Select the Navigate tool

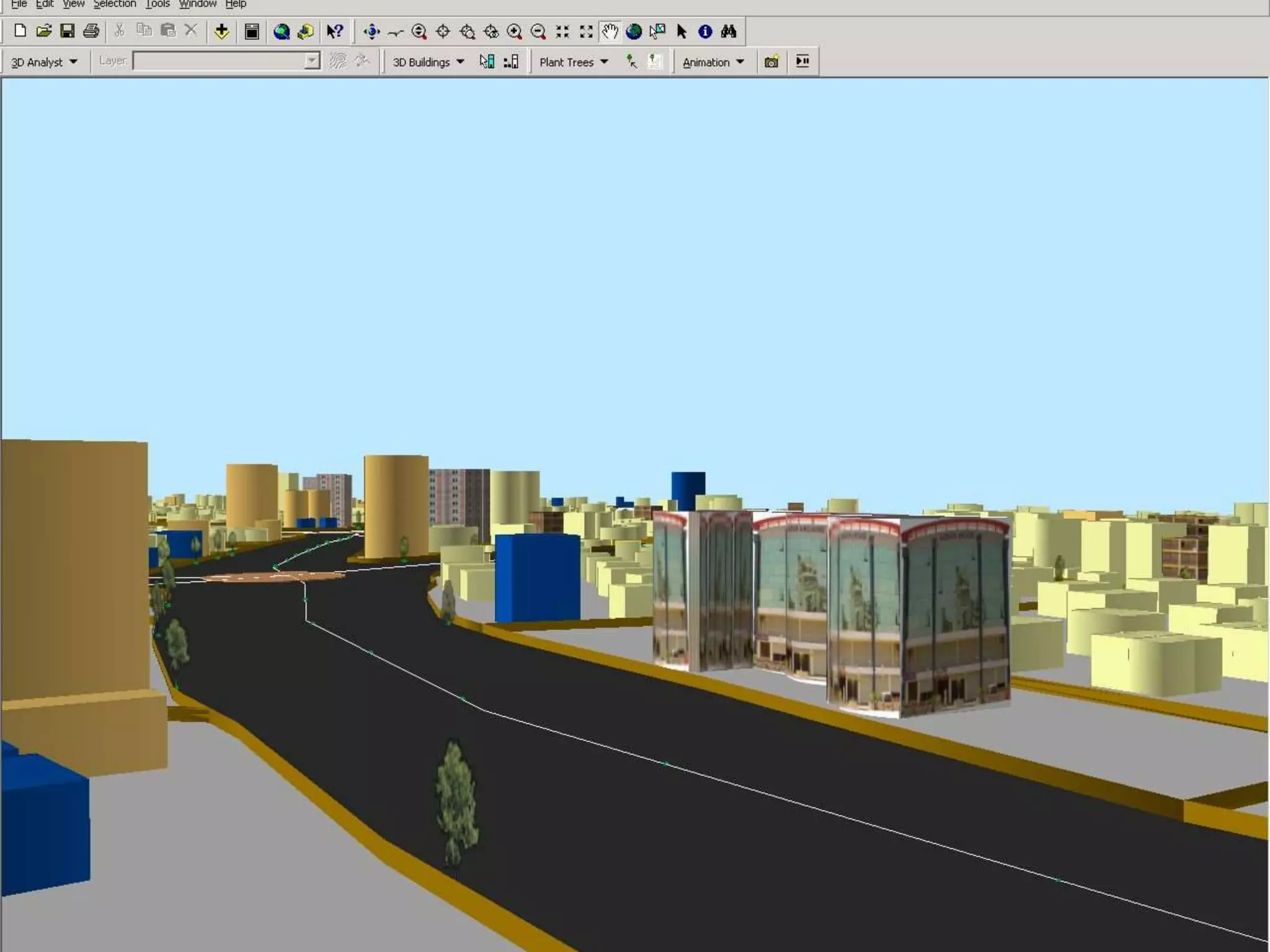coord(371,31)
